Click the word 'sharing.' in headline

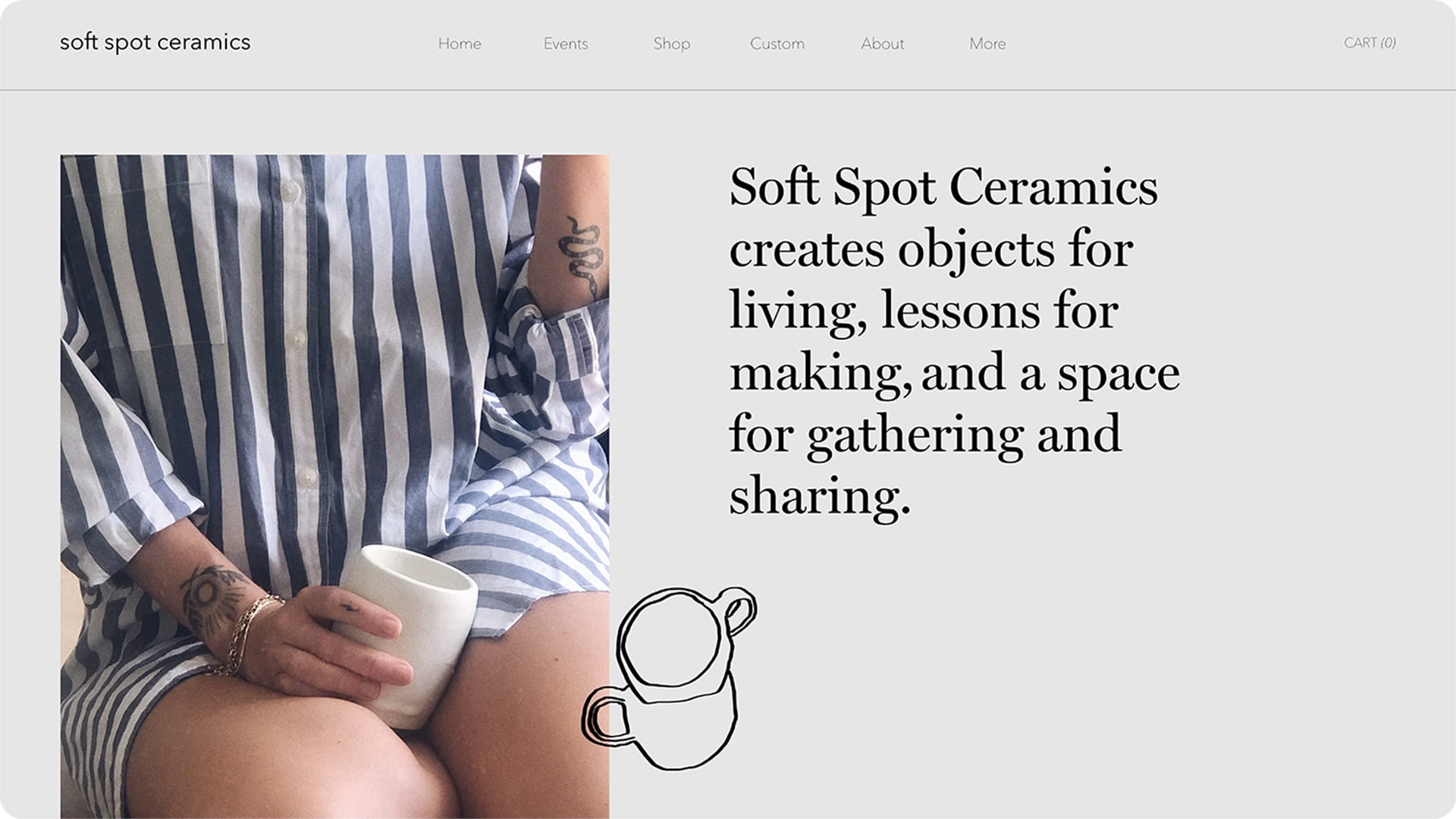point(820,497)
